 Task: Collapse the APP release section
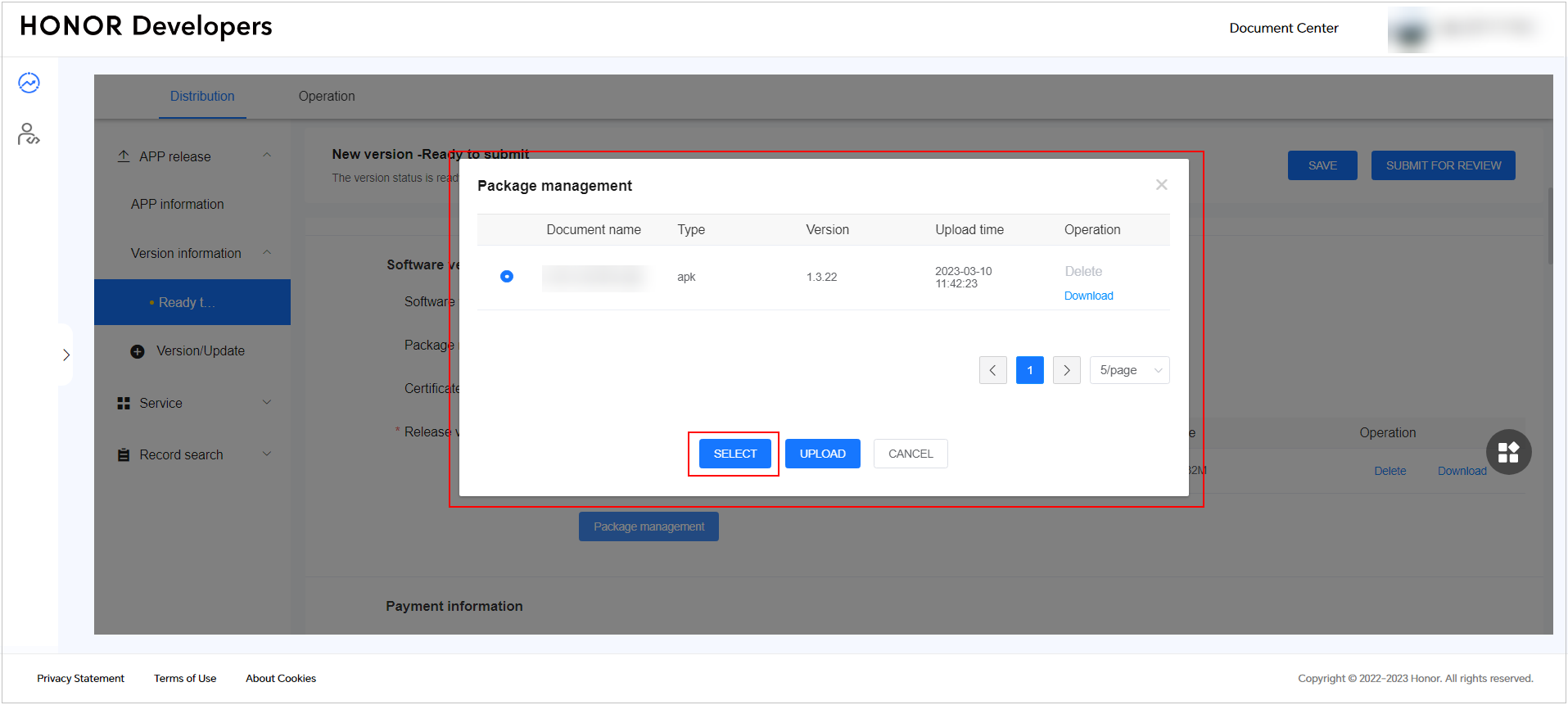tap(267, 156)
